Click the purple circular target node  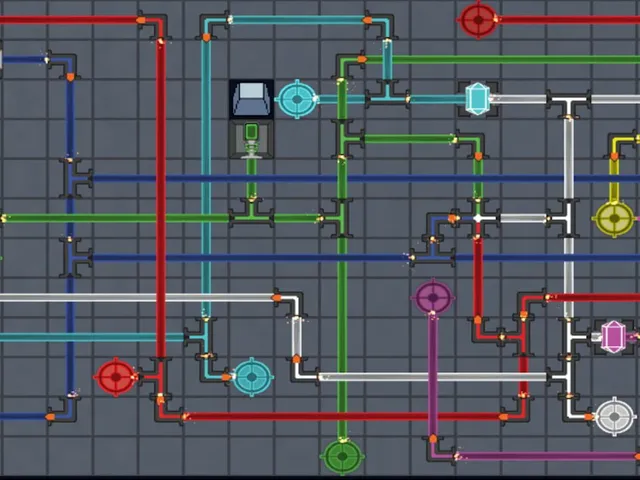pyautogui.click(x=433, y=298)
